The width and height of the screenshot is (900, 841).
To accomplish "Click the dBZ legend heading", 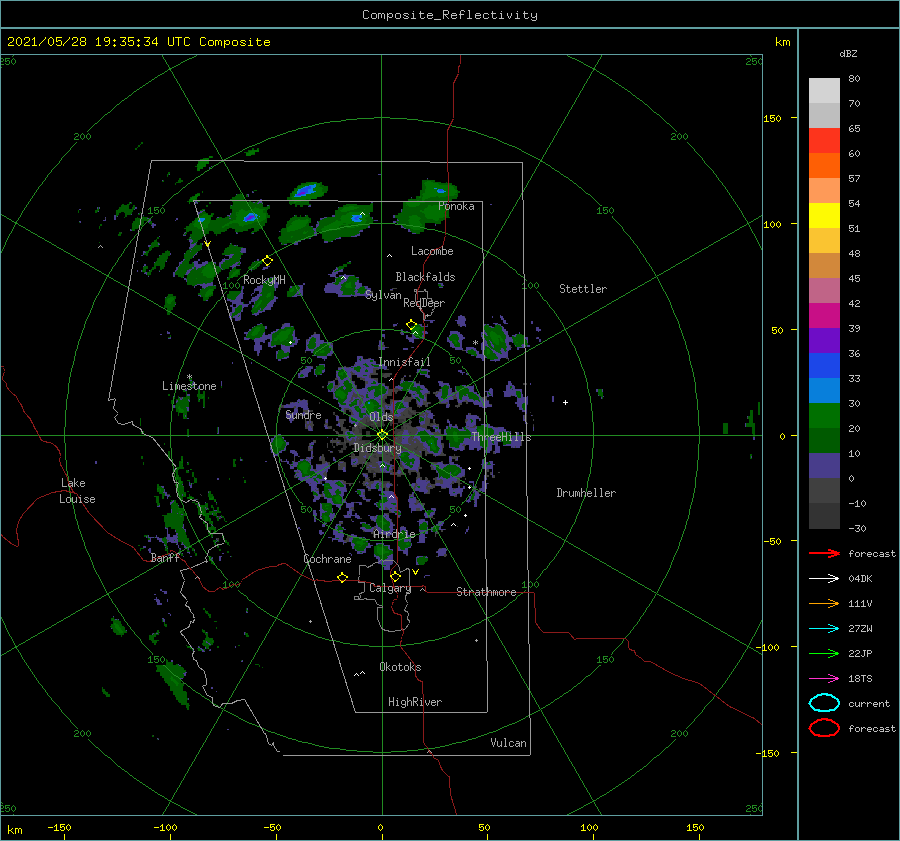I will pos(848,53).
